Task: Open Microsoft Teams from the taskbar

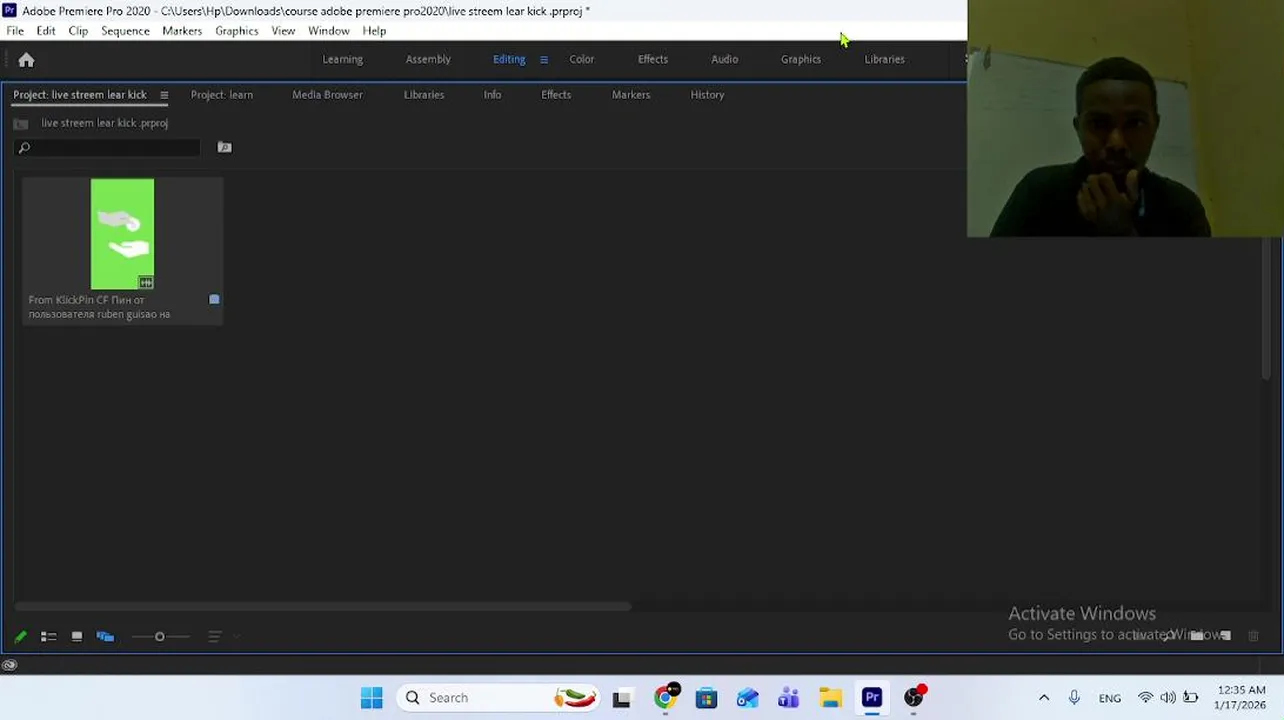Action: [x=789, y=698]
